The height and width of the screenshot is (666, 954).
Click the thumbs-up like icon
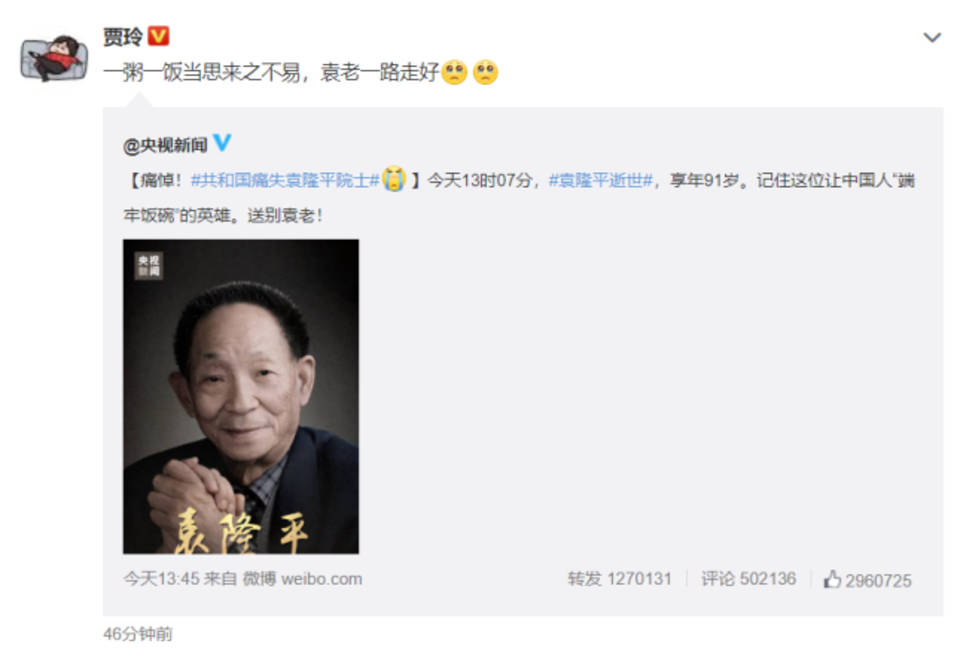pyautogui.click(x=832, y=579)
